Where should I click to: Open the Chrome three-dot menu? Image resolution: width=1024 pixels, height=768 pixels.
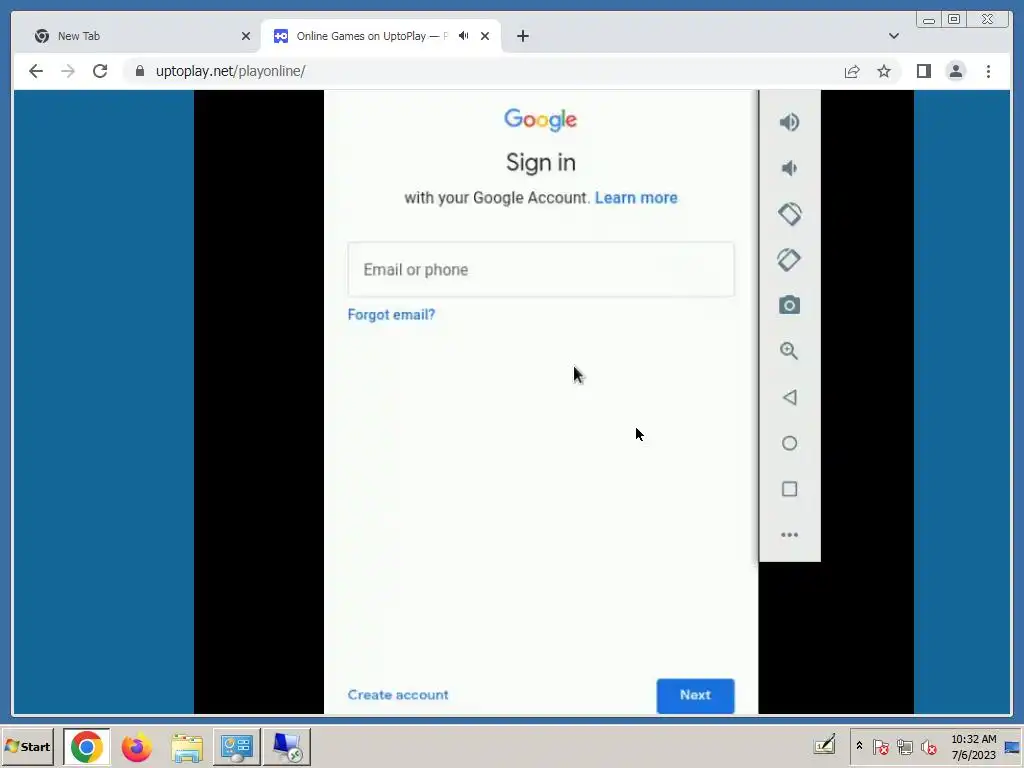(989, 71)
